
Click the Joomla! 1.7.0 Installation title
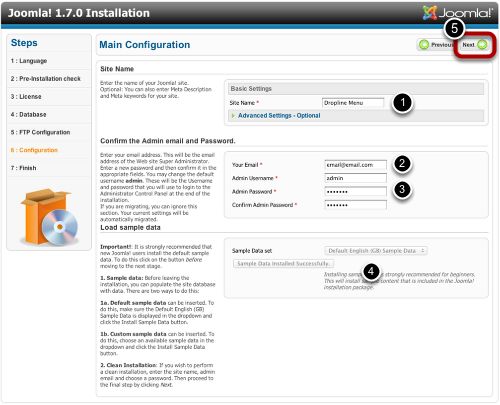pos(79,13)
